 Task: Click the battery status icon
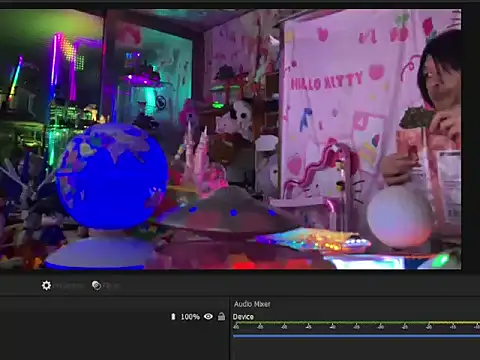coord(173,317)
